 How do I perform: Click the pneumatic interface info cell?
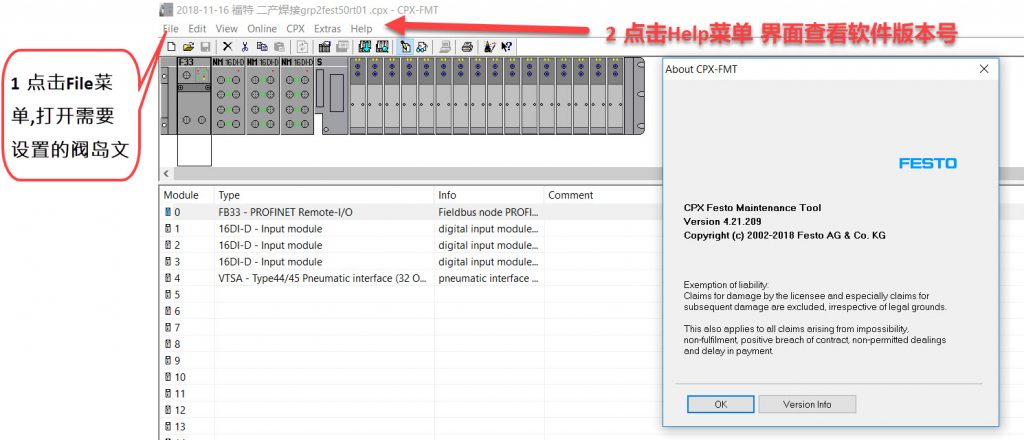coord(488,278)
